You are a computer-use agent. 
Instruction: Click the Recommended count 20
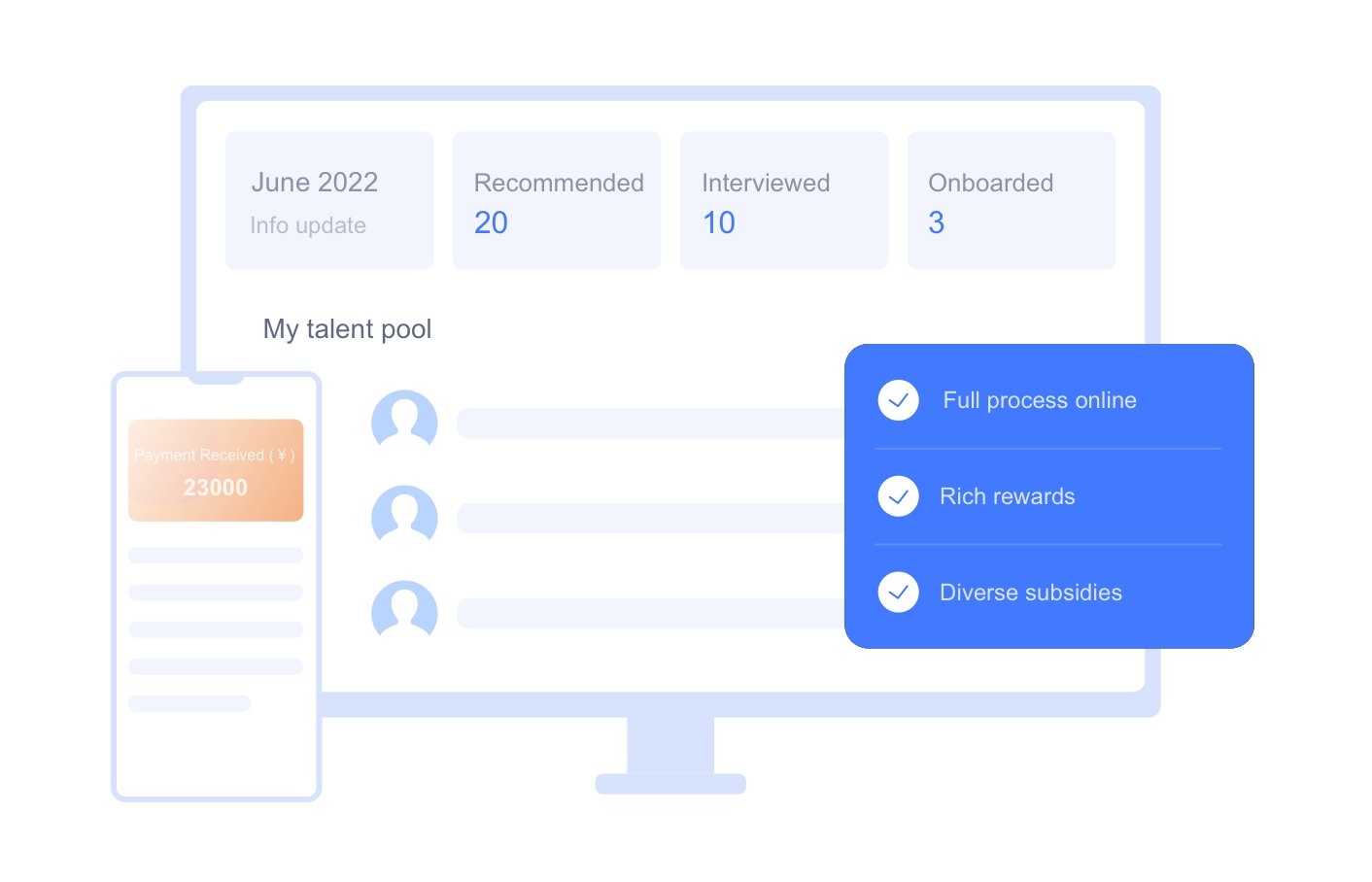coord(491,222)
